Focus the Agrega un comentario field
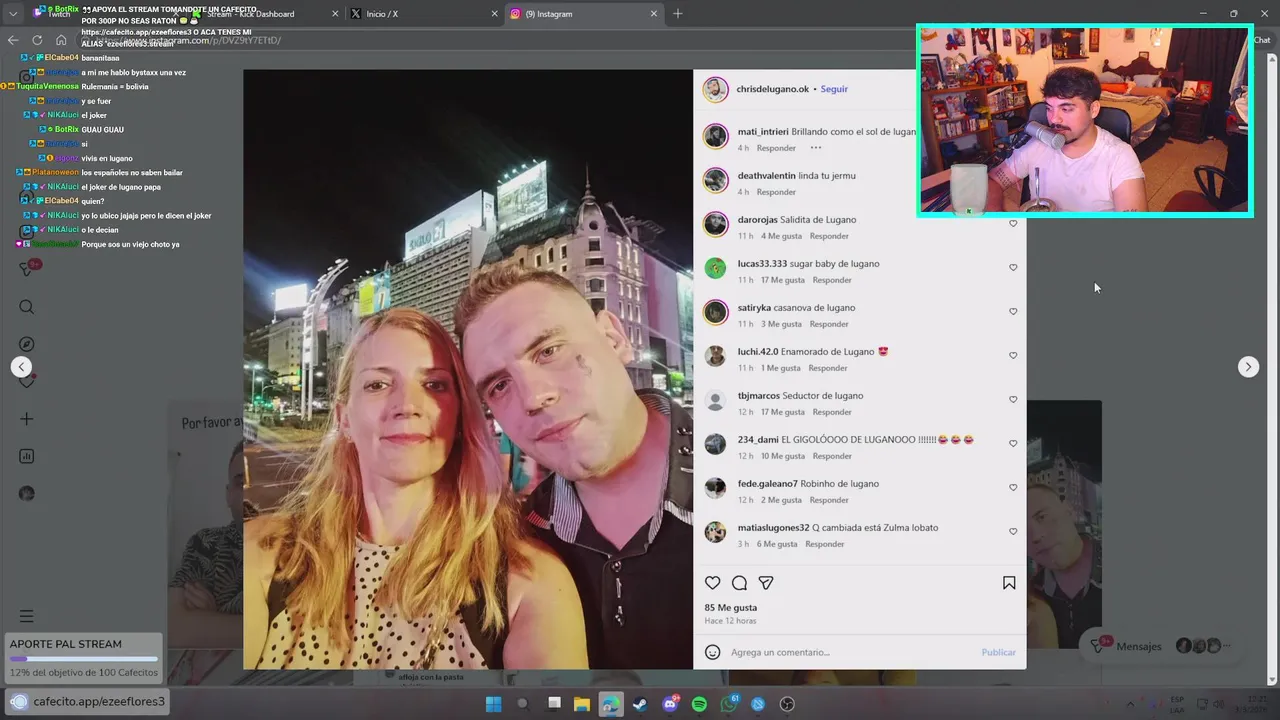This screenshot has width=1280, height=720. point(850,652)
